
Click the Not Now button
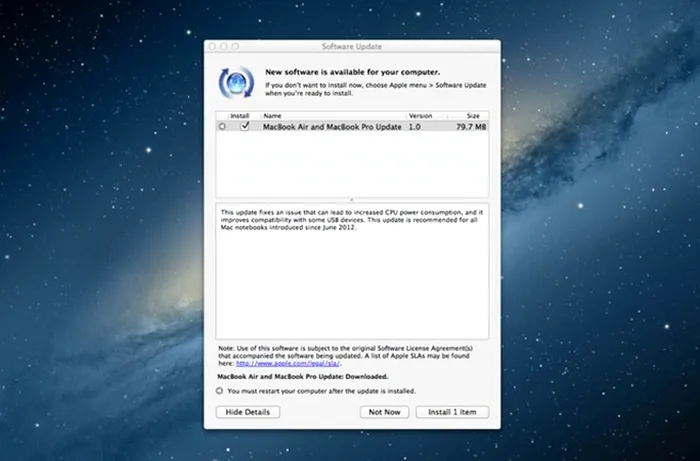pos(384,412)
